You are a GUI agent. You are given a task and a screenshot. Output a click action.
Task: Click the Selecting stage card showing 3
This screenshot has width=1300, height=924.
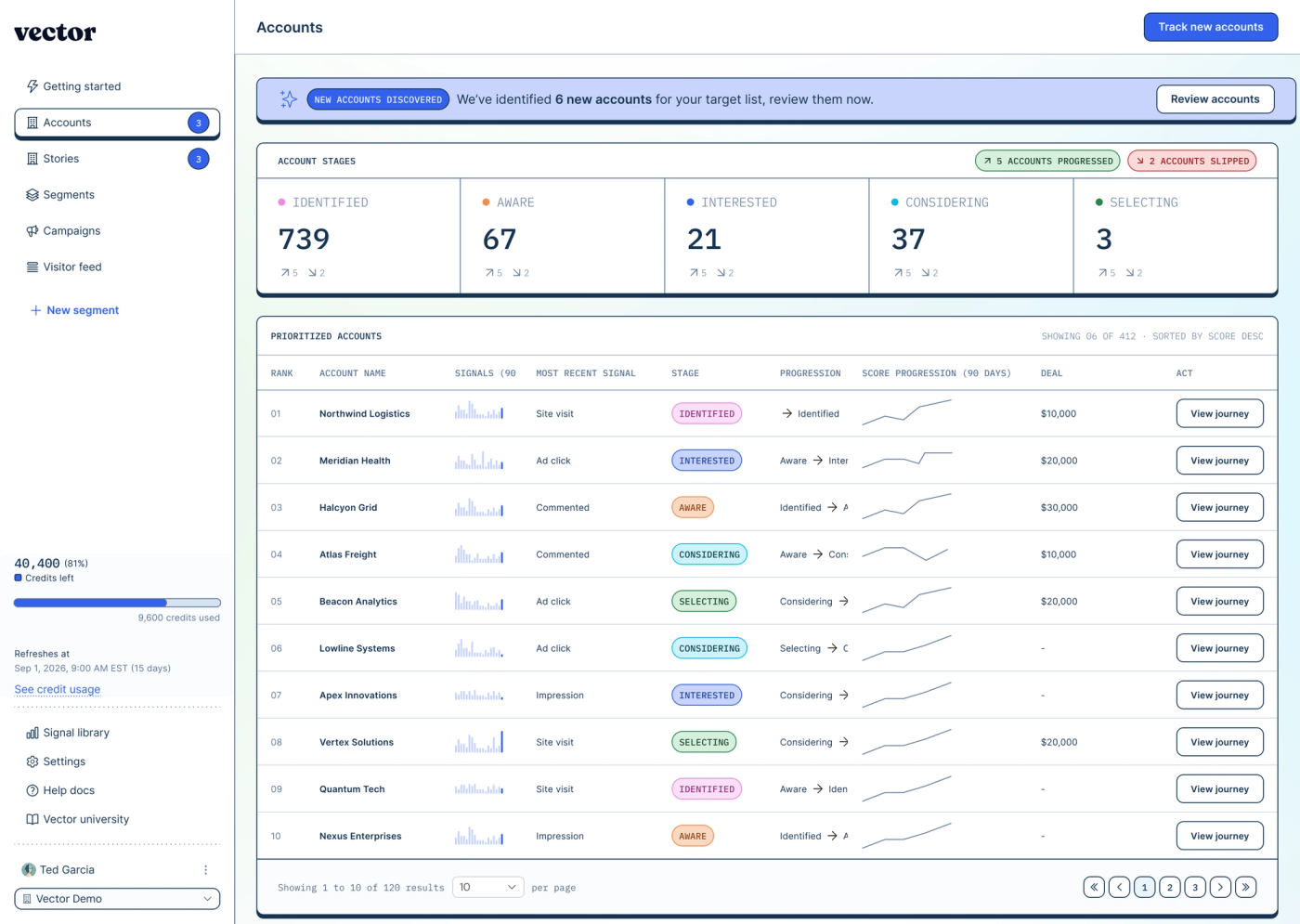[x=1176, y=236]
